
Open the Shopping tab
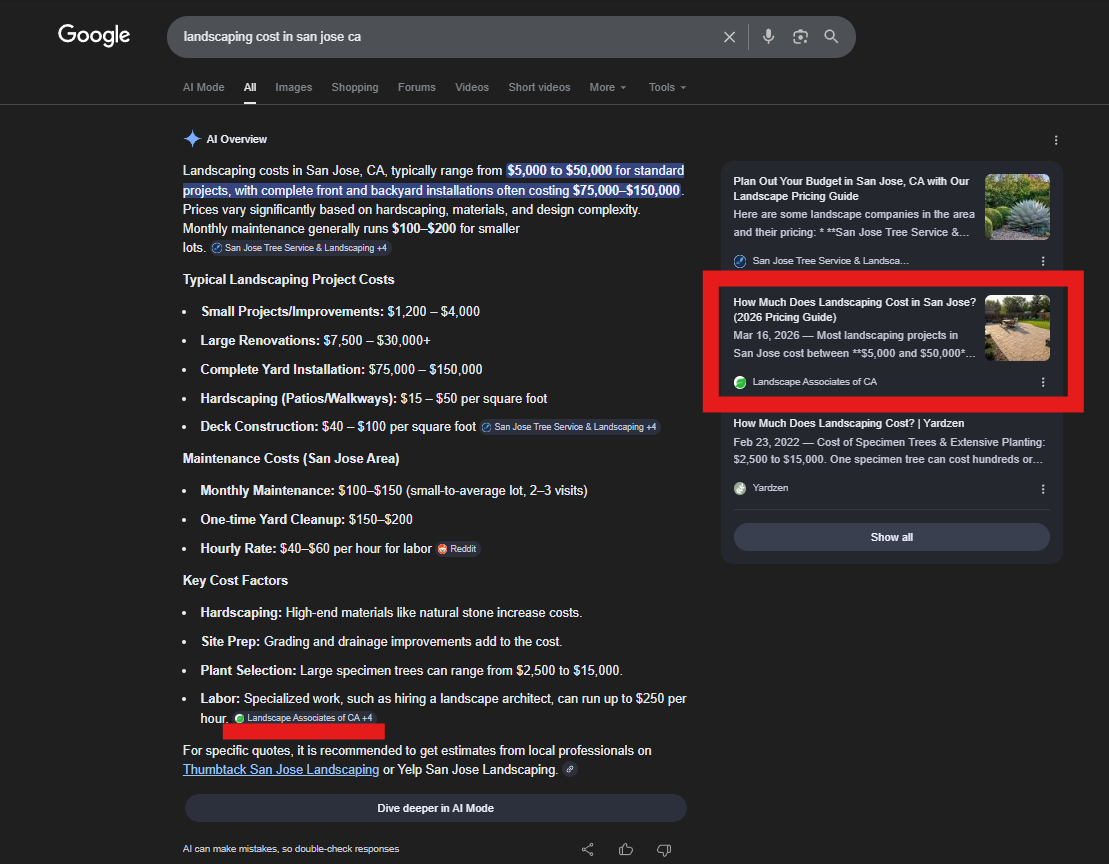pos(355,87)
